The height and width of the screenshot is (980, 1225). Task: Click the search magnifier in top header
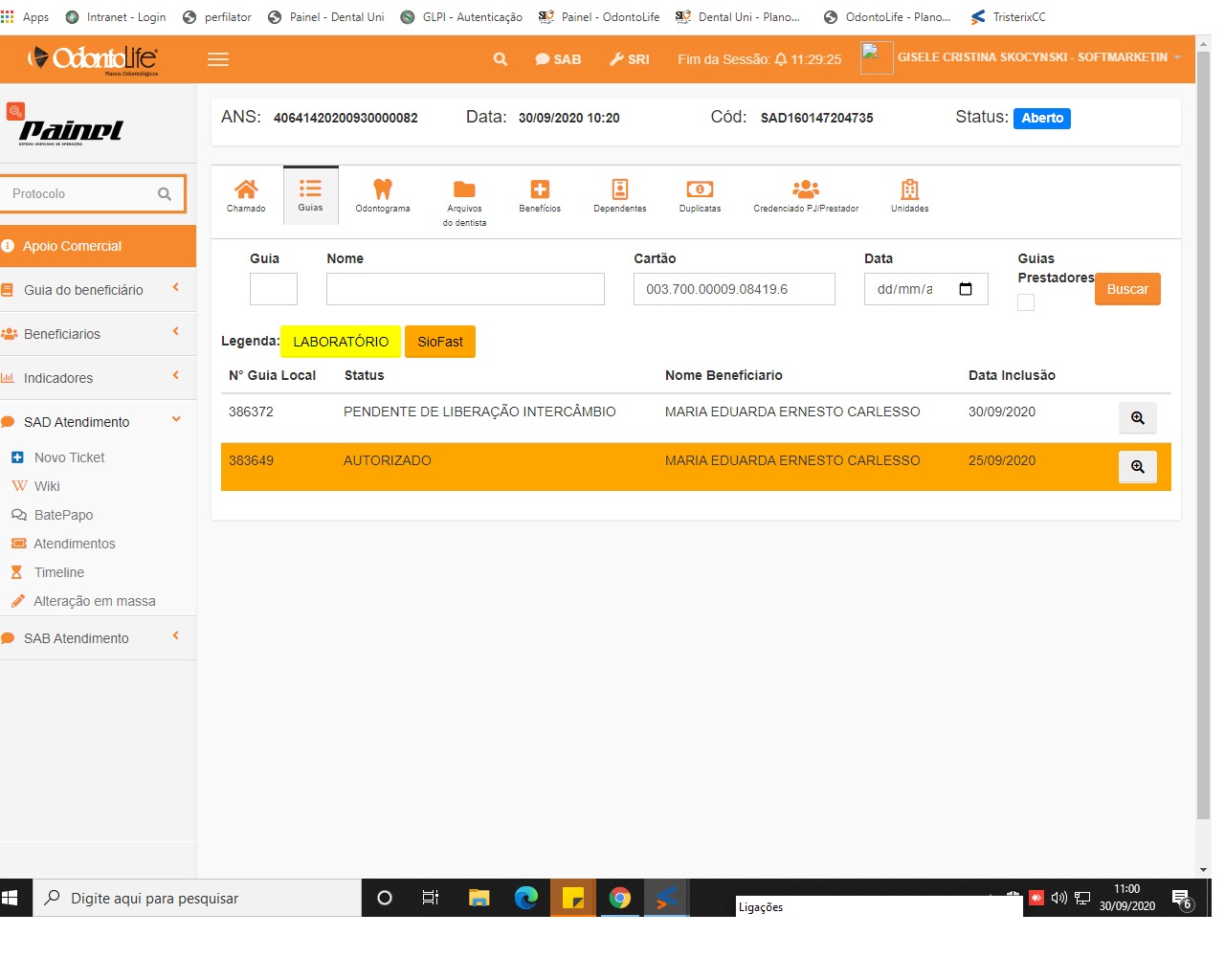tap(500, 59)
